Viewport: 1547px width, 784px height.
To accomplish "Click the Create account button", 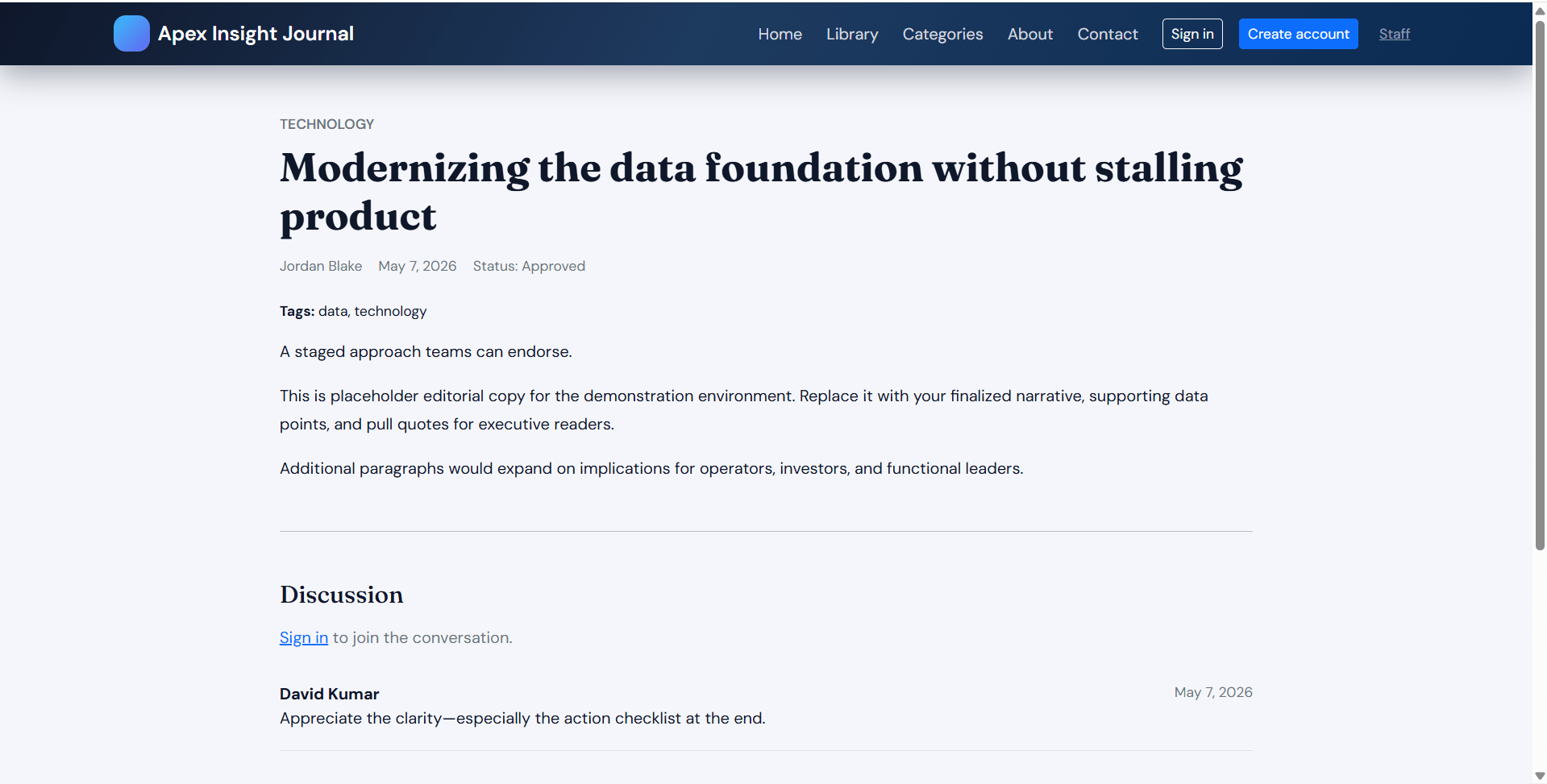I will 1298,34.
